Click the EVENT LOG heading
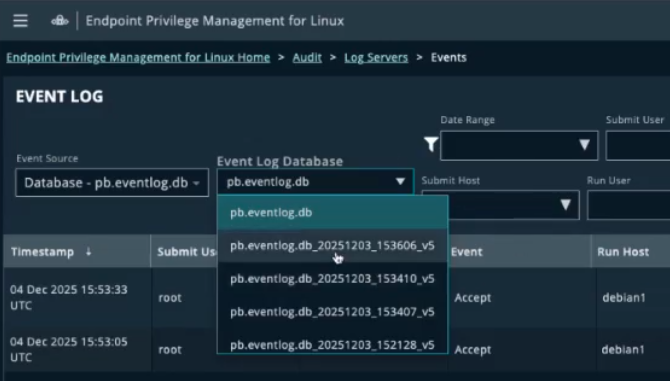Image resolution: width=670 pixels, height=381 pixels. pyautogui.click(x=59, y=96)
